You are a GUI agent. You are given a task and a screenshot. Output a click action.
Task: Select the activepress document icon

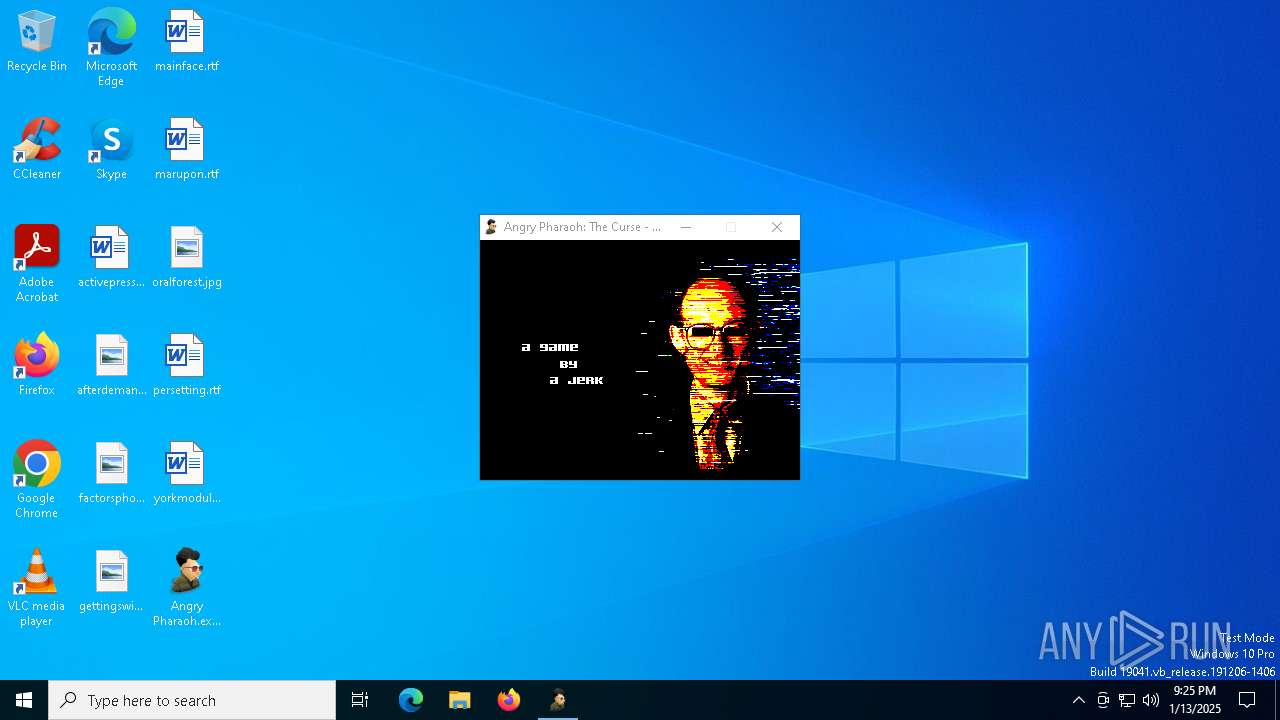tap(111, 258)
